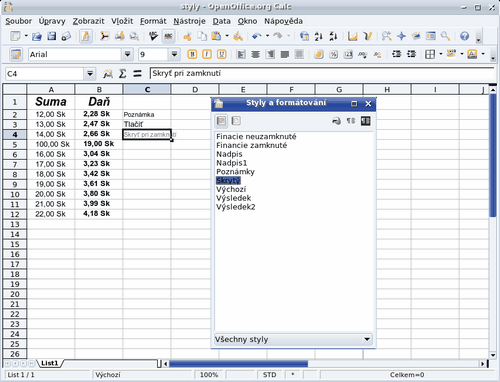Activate Fill Format Mode icon

(x=336, y=121)
